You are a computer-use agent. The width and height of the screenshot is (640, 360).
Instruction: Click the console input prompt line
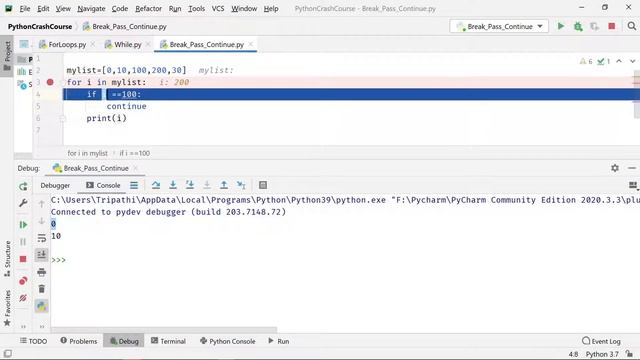pyautogui.click(x=345, y=260)
